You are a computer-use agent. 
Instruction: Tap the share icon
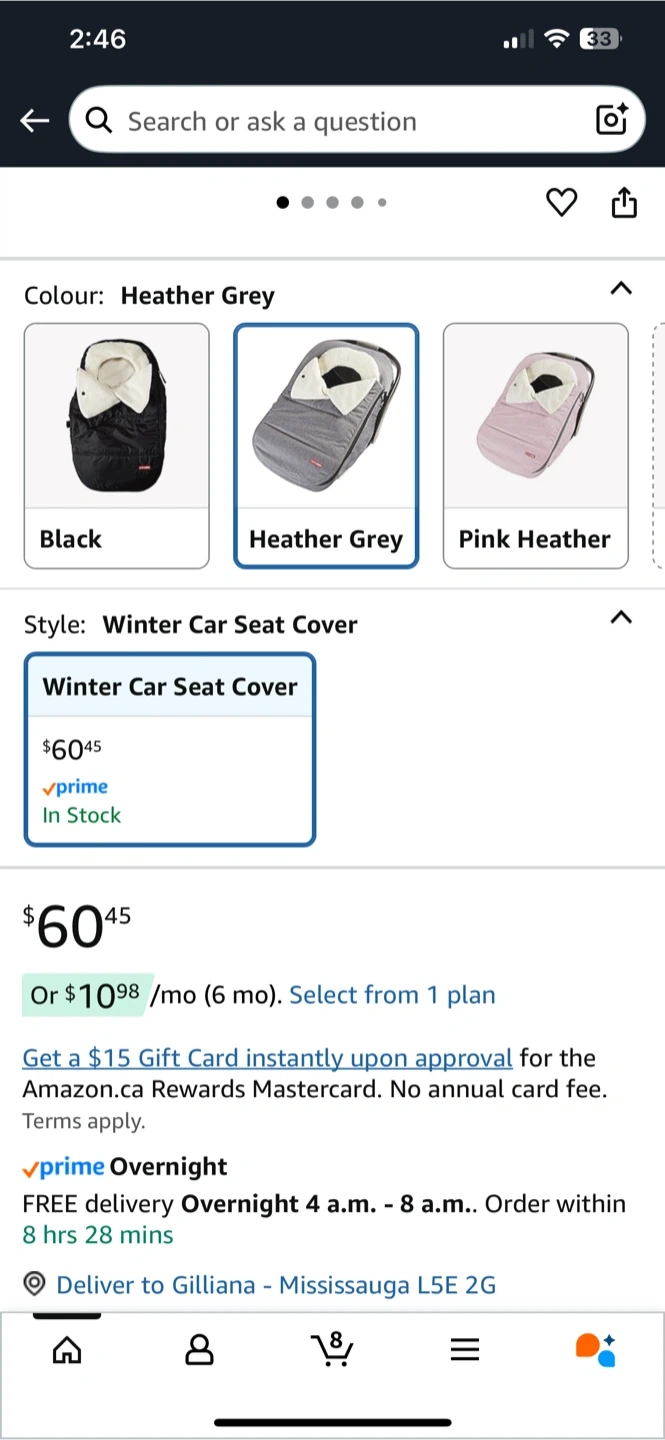tap(623, 203)
